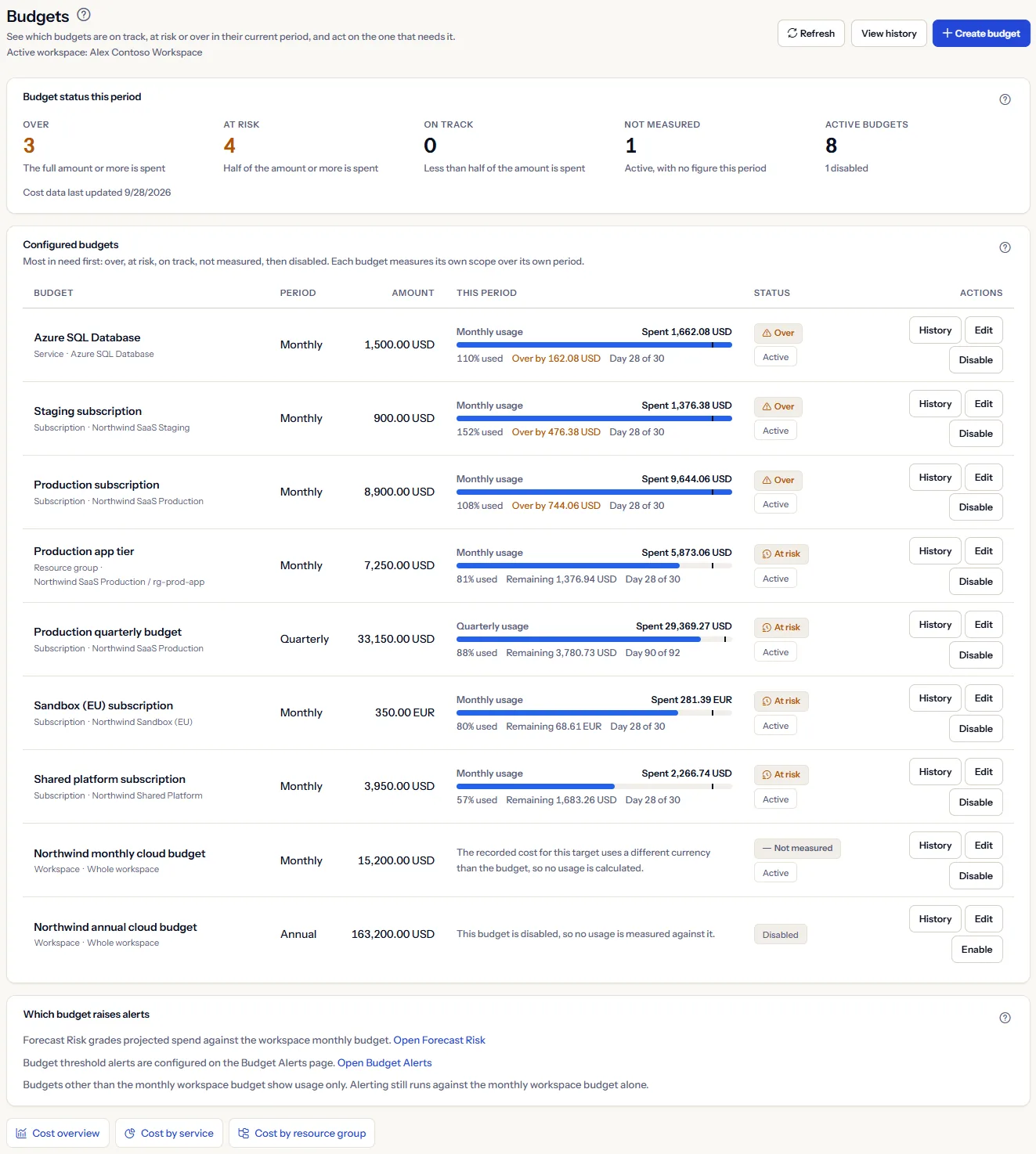This screenshot has width=1036, height=1154.
Task: Disable Shared platform subscription budget
Action: pos(976,802)
